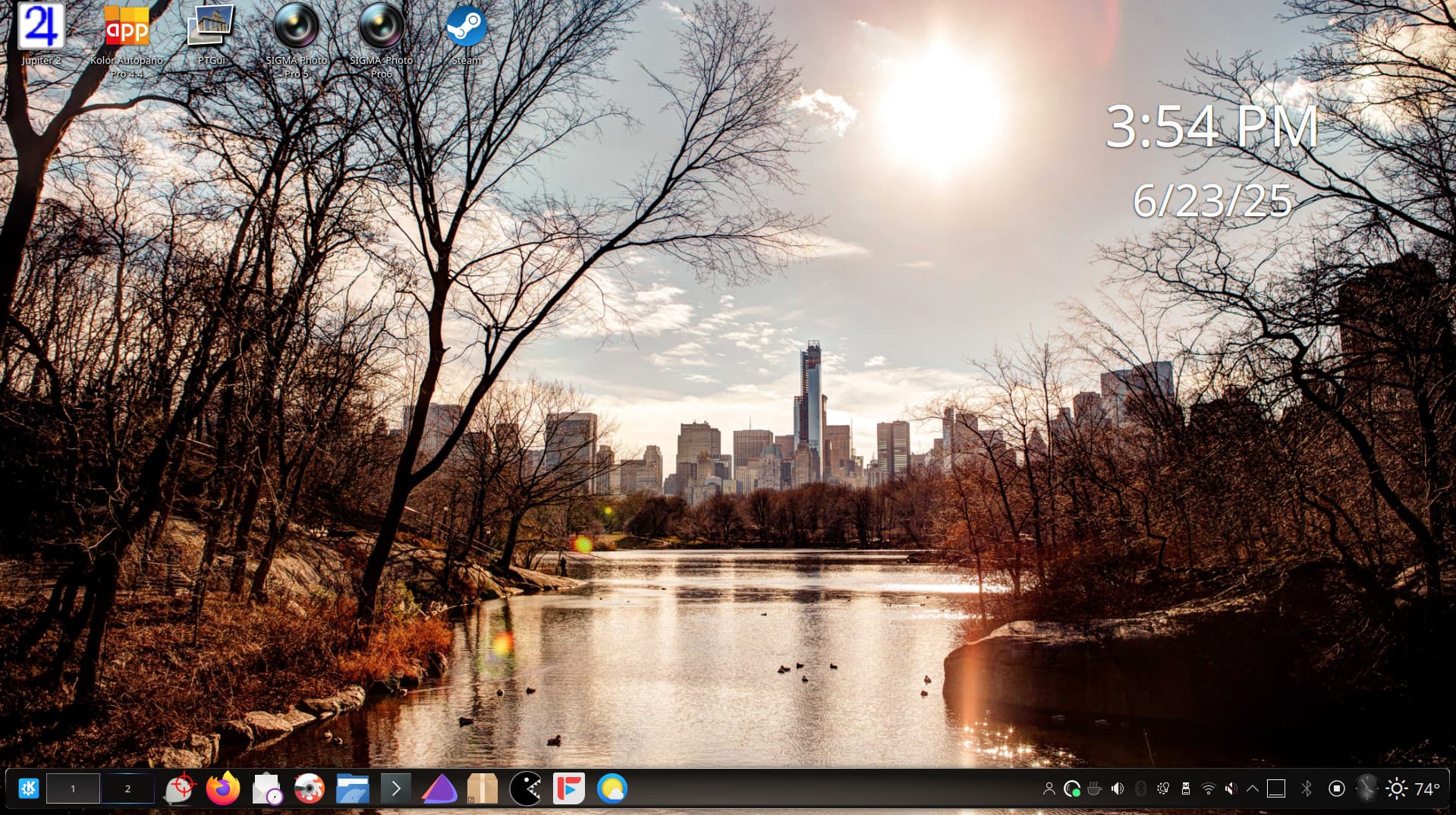1456x815 pixels.
Task: Open the Wi-Fi networks tray menu
Action: (1208, 788)
